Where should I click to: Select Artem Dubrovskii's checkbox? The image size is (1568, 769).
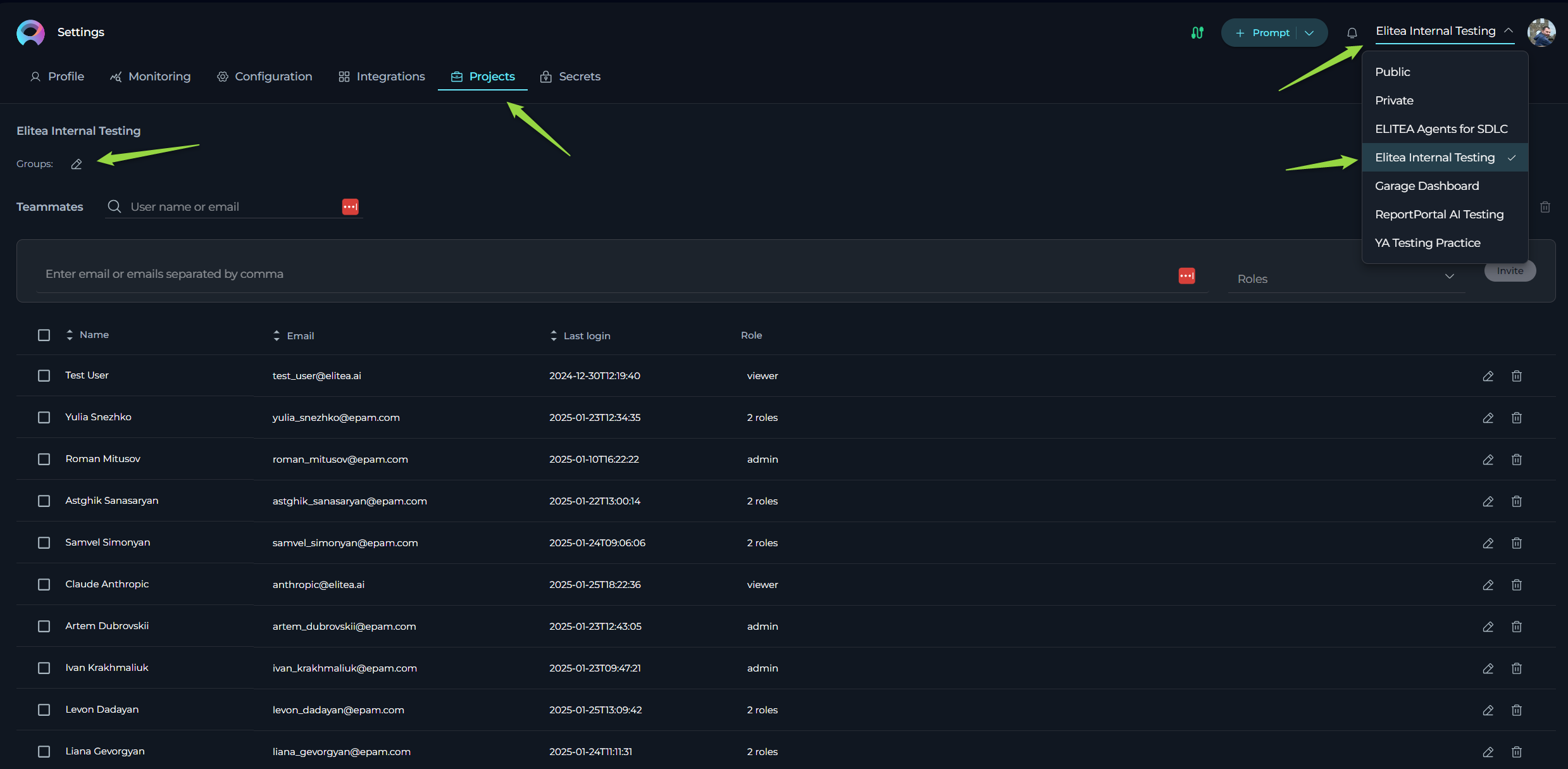(44, 627)
